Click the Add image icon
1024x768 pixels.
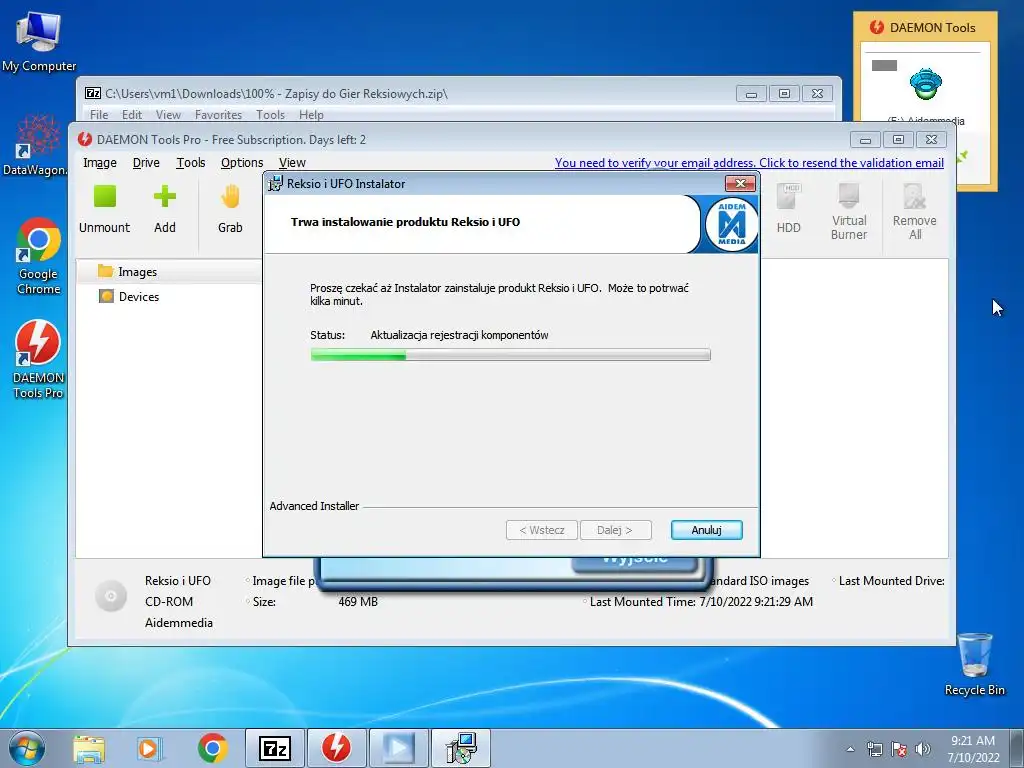coord(165,209)
